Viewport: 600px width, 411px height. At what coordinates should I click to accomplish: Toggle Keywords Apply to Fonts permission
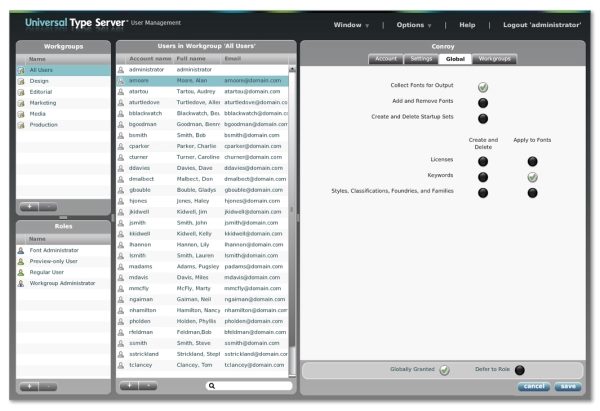[533, 177]
